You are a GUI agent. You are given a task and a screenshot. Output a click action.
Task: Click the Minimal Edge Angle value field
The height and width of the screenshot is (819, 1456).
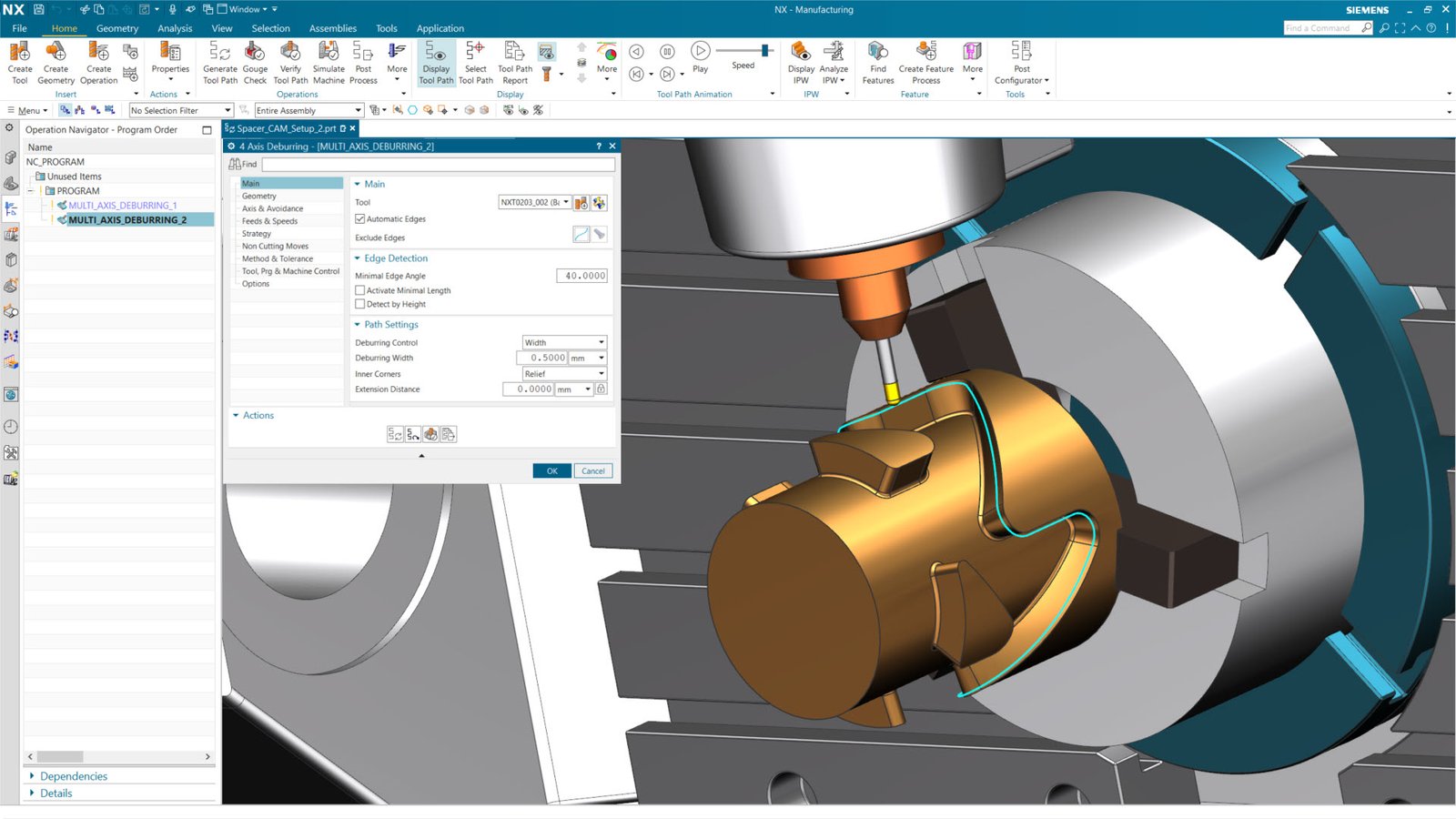pos(581,275)
